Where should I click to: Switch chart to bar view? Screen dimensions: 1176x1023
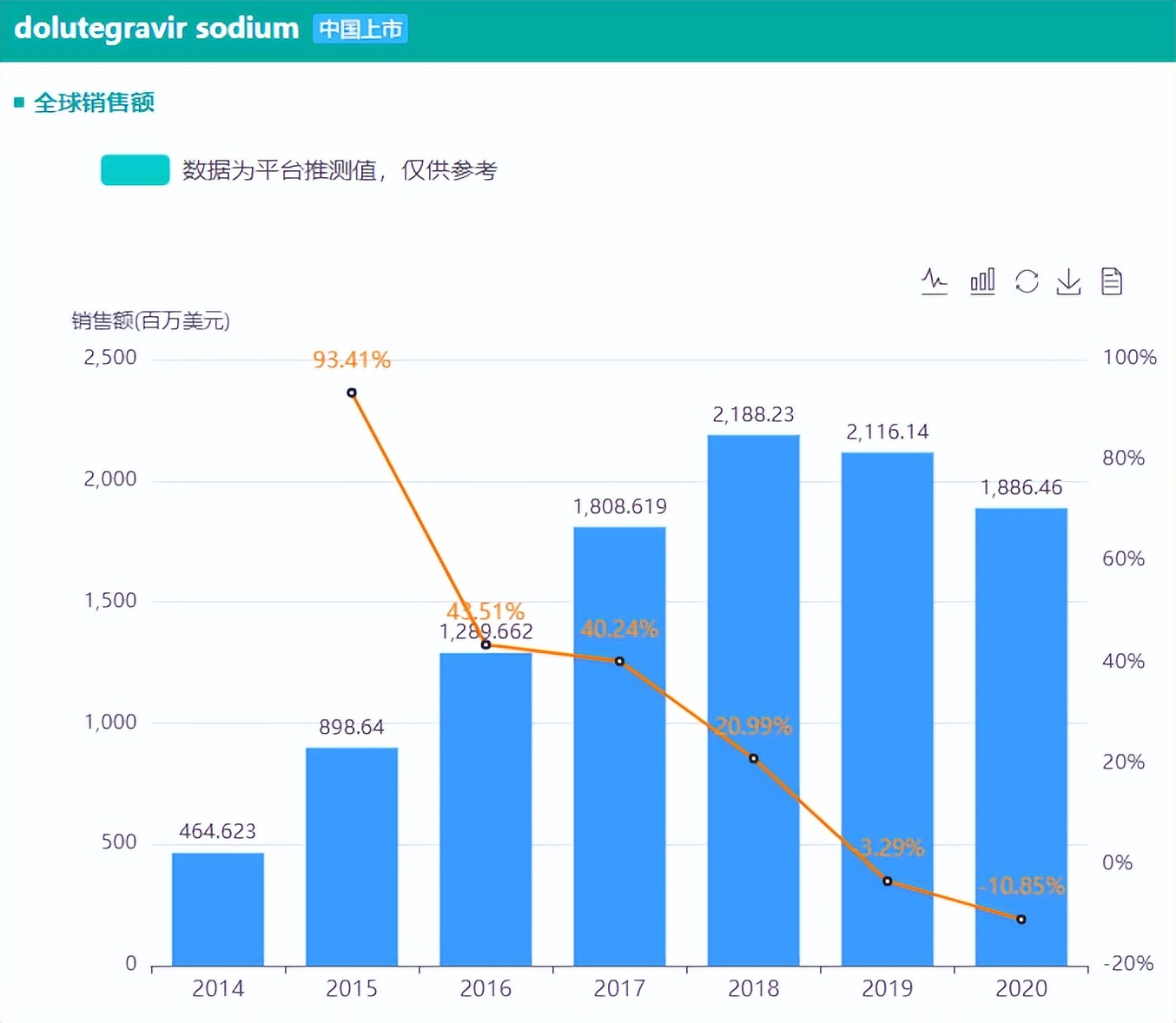pos(981,281)
